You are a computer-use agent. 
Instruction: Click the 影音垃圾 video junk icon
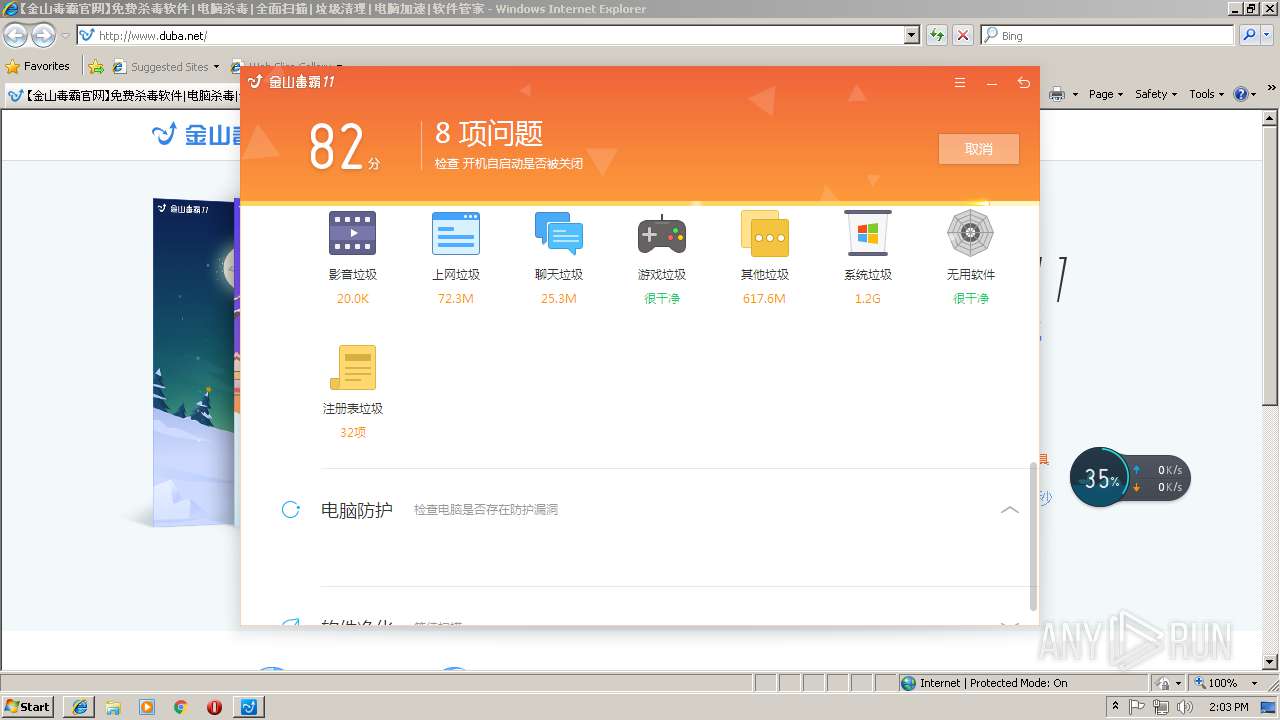[x=352, y=233]
